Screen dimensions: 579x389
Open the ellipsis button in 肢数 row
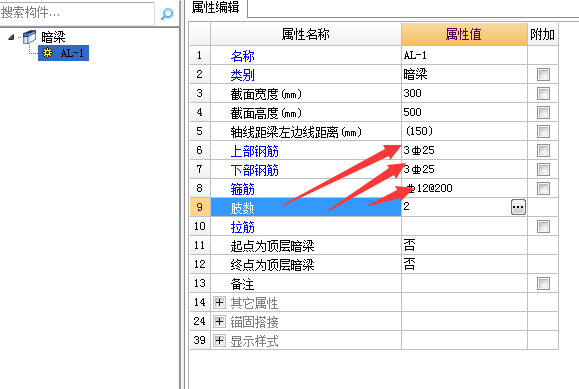(518, 207)
